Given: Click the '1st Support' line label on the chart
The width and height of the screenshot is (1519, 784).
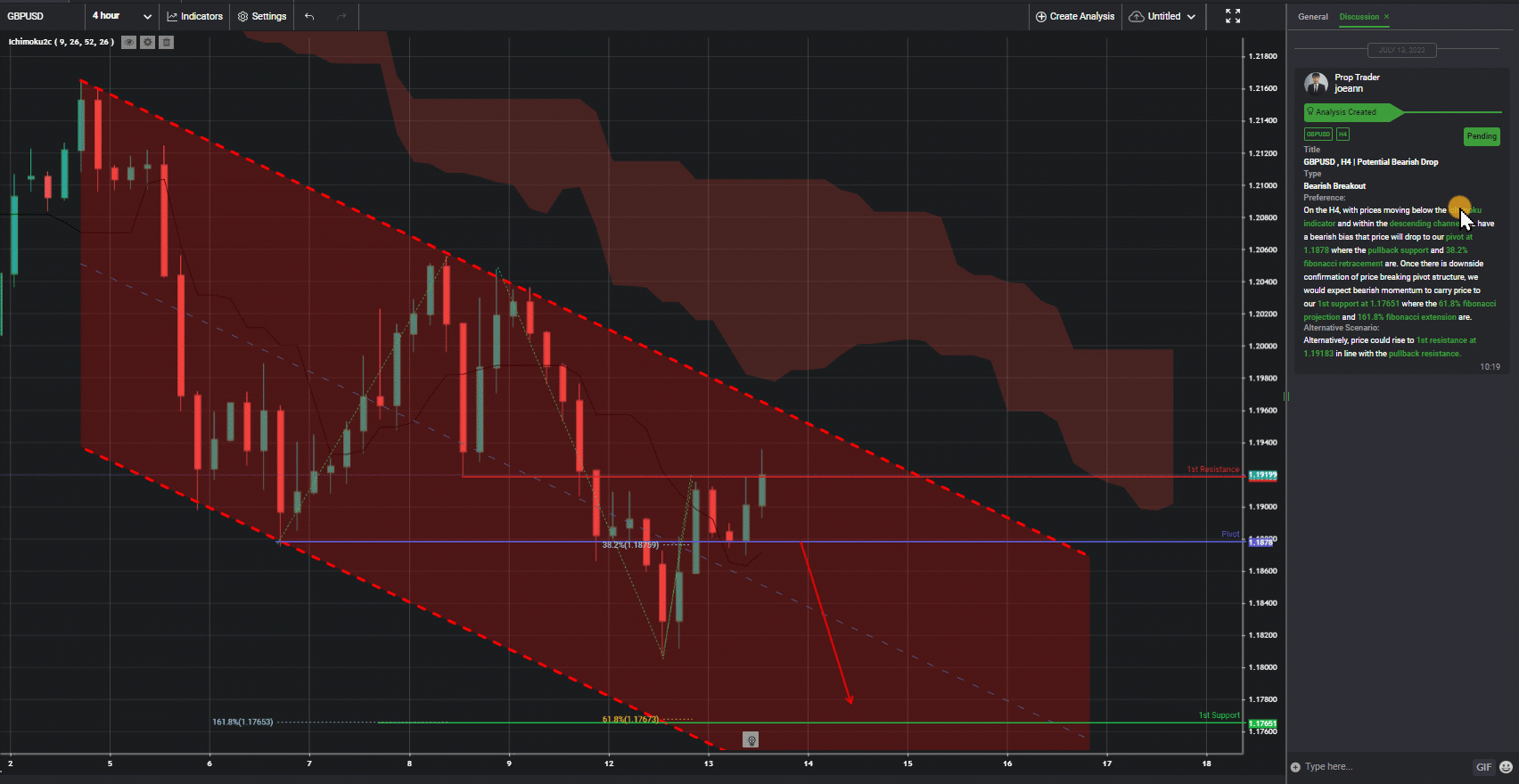Looking at the screenshot, I should pyautogui.click(x=1219, y=715).
